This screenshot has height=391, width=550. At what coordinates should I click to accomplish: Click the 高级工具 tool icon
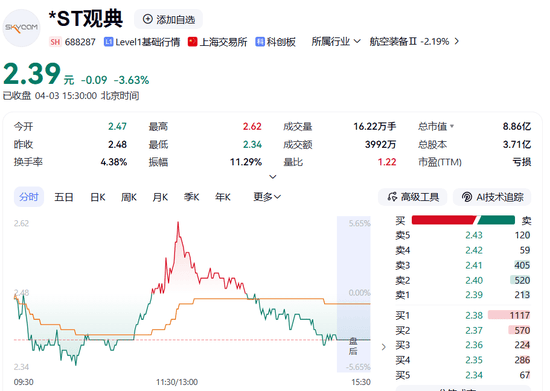(392, 197)
